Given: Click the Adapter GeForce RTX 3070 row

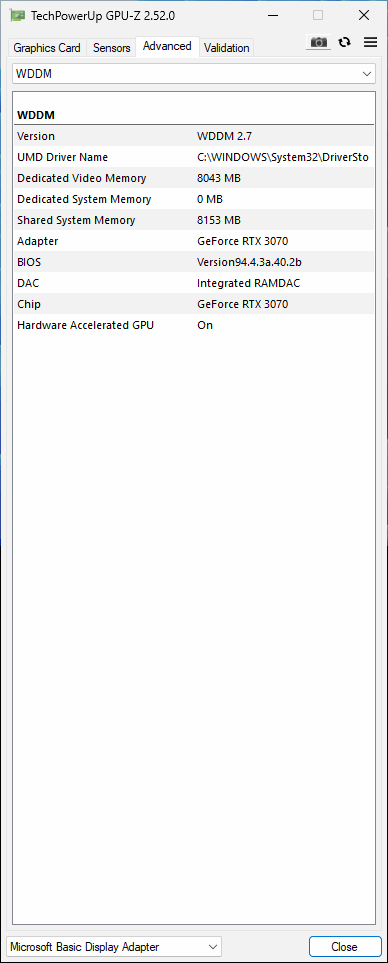Looking at the screenshot, I should [194, 241].
